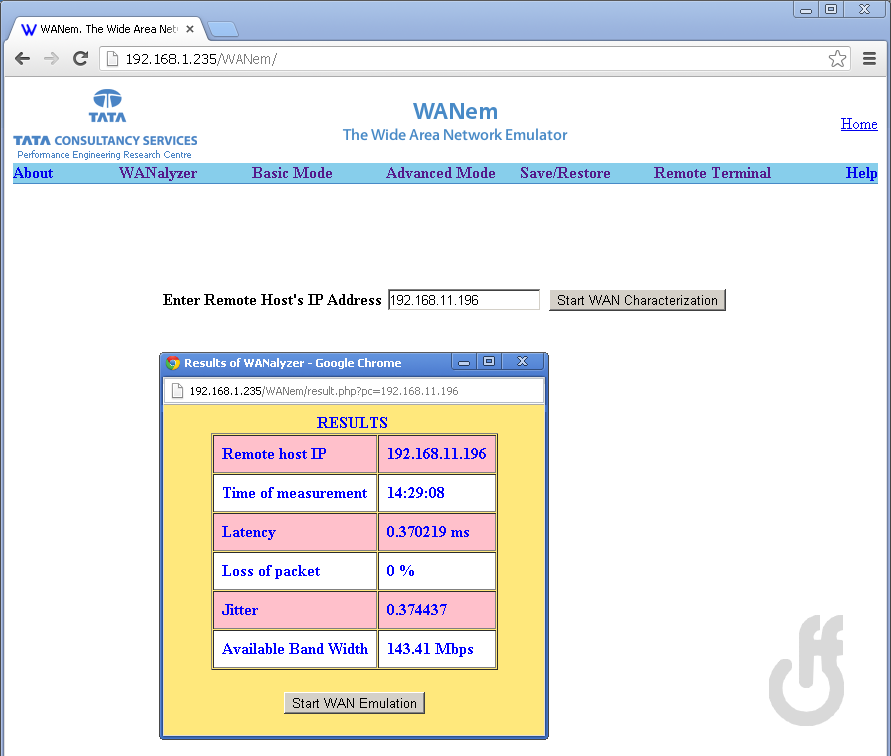Minimize the Results of WANalyzer popup
891x756 pixels.
[464, 362]
